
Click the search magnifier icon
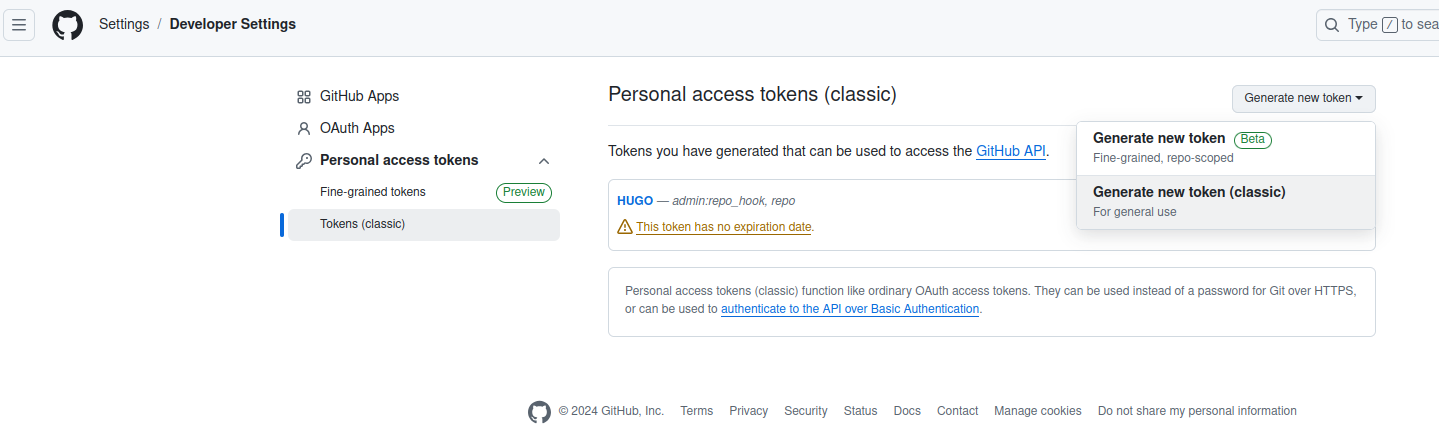[x=1332, y=25]
